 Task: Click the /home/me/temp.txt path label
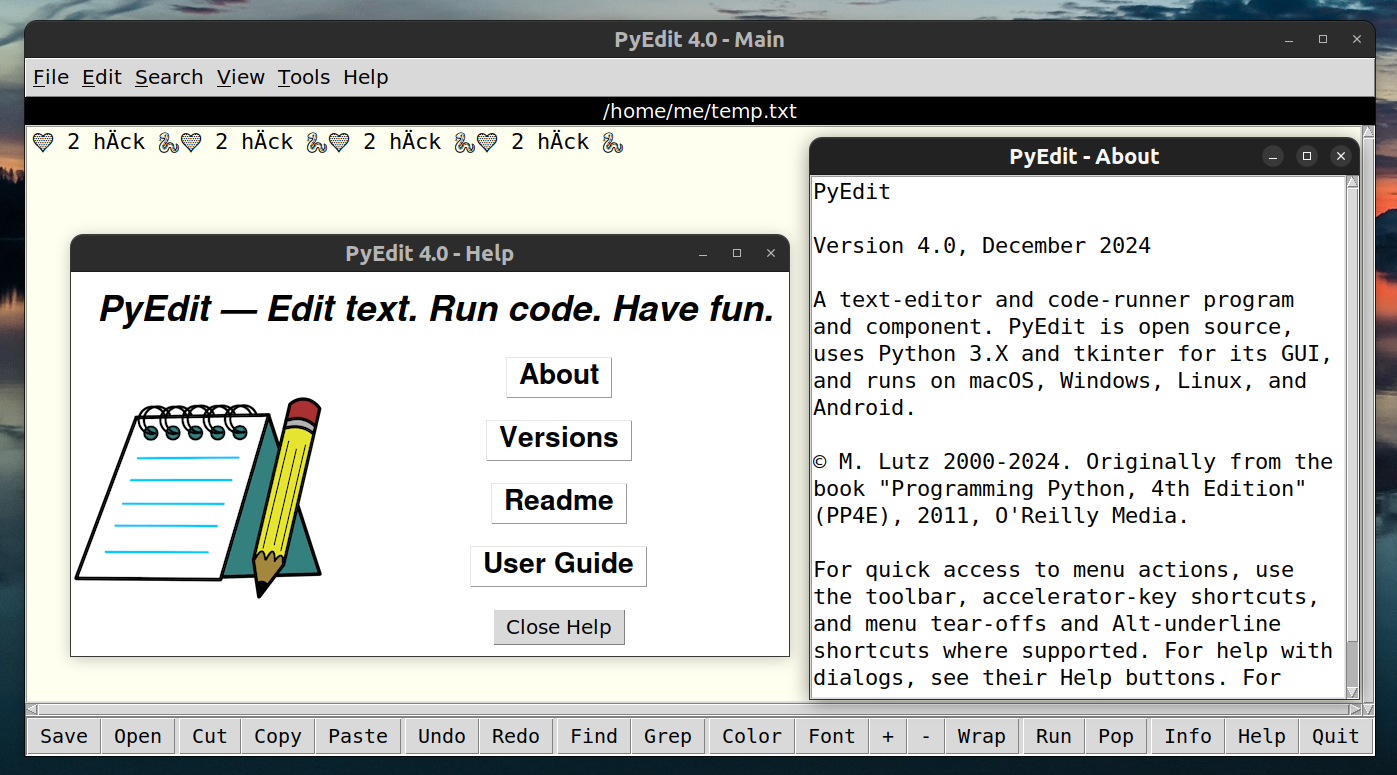[x=700, y=111]
